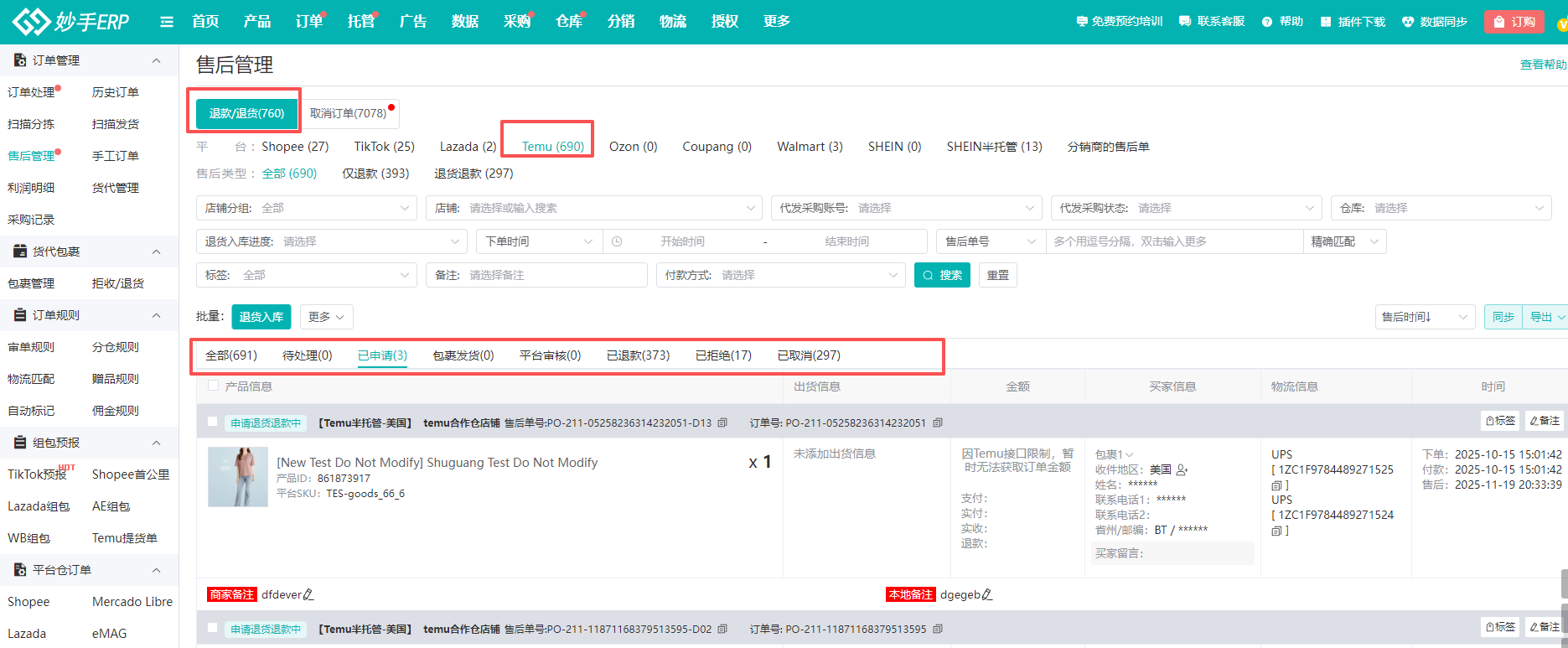Select the 取消订单(7078) tab
The height and width of the screenshot is (648, 1568).
349,113
